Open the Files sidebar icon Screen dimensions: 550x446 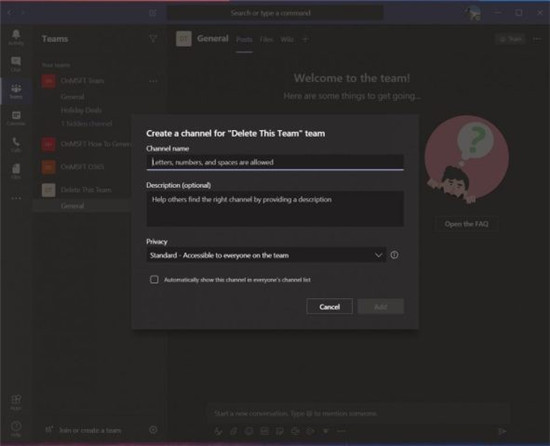click(16, 171)
